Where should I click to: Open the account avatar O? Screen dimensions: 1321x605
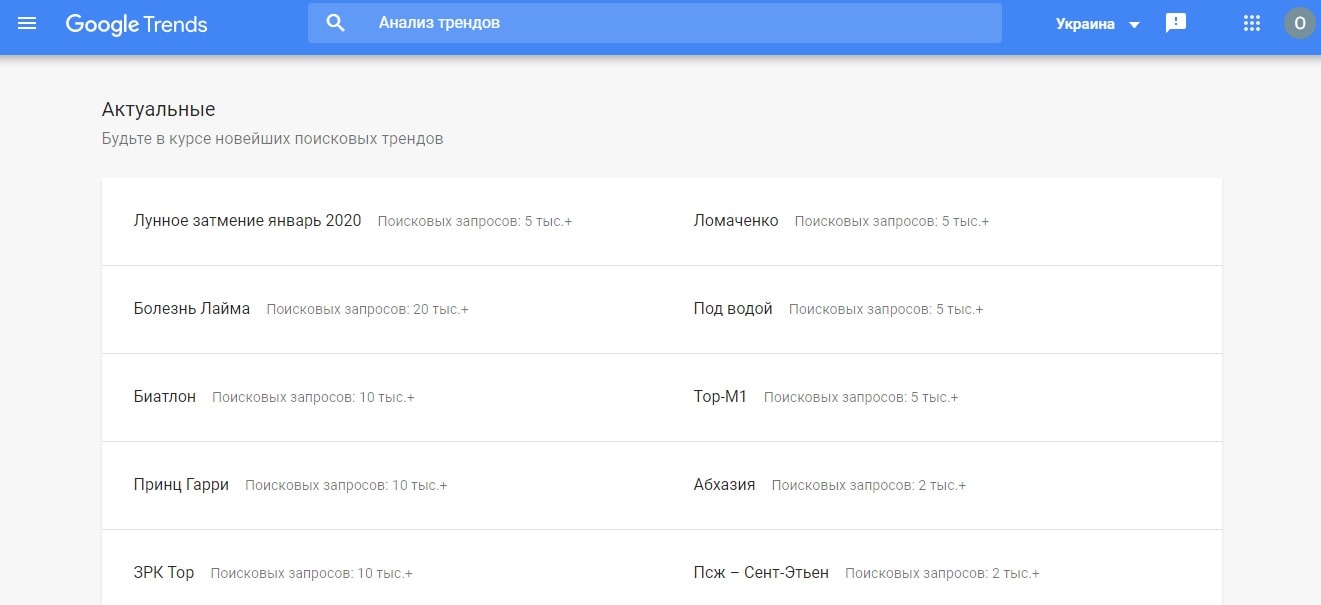[1300, 23]
